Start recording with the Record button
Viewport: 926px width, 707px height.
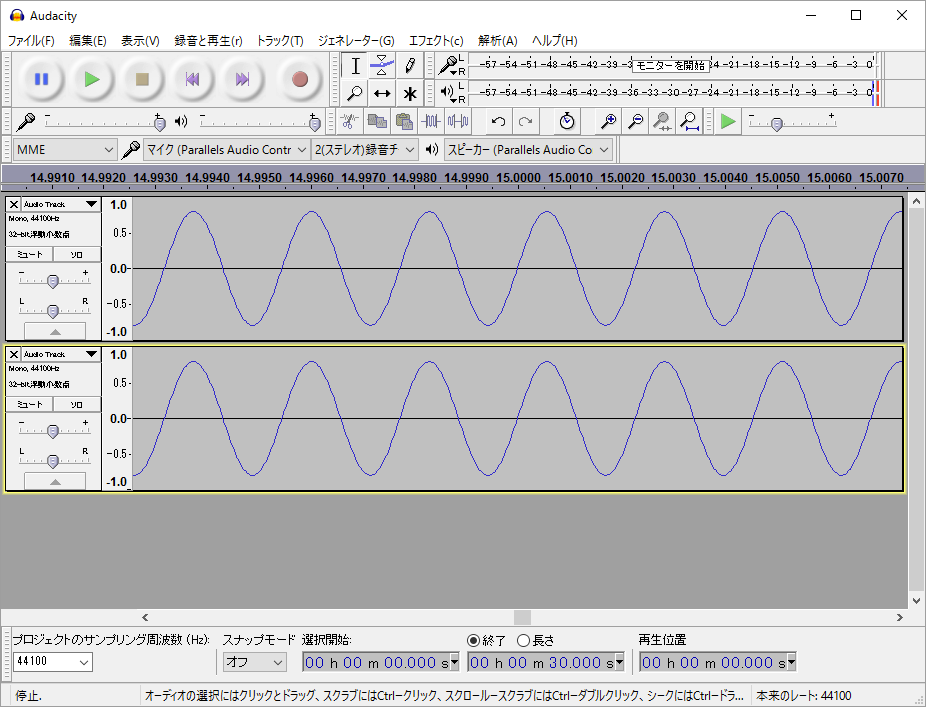pyautogui.click(x=300, y=79)
